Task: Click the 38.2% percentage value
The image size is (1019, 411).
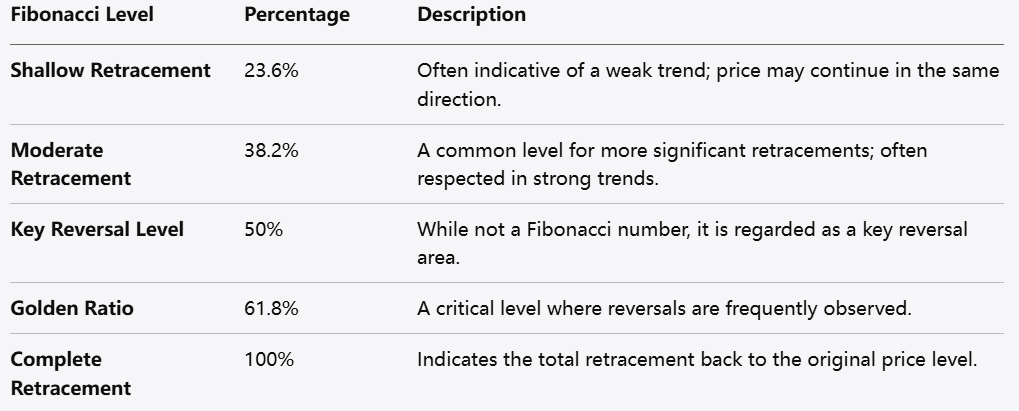Action: [x=271, y=150]
